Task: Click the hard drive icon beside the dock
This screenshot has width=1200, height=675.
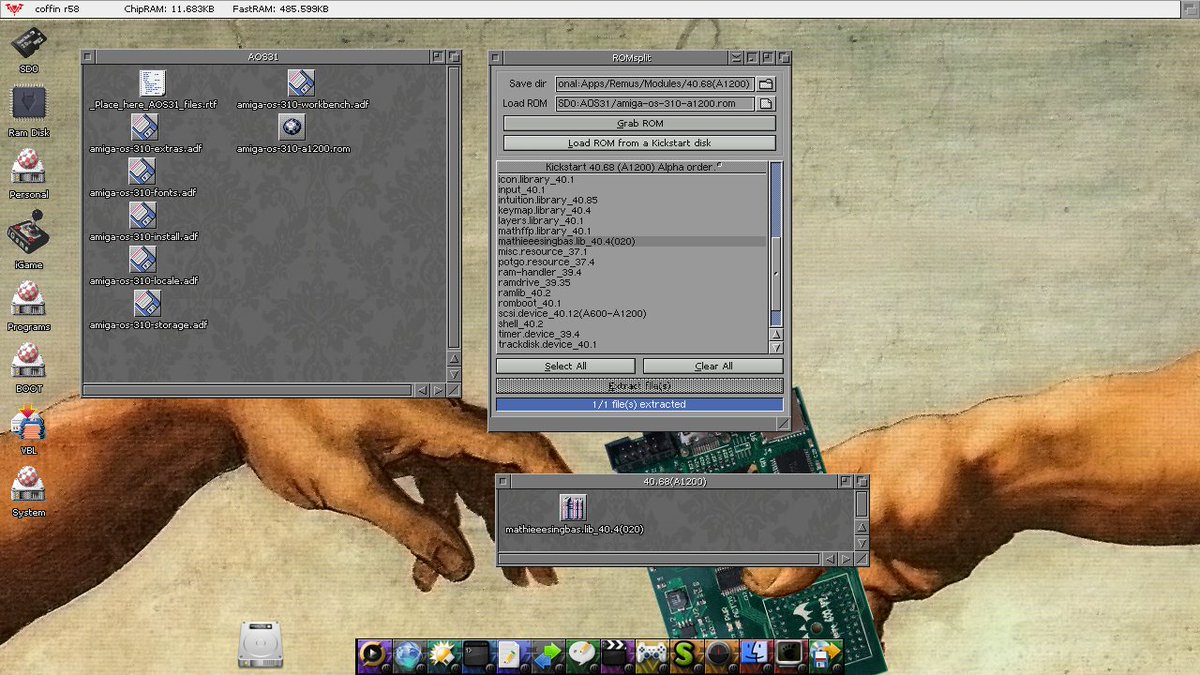Action: point(261,644)
